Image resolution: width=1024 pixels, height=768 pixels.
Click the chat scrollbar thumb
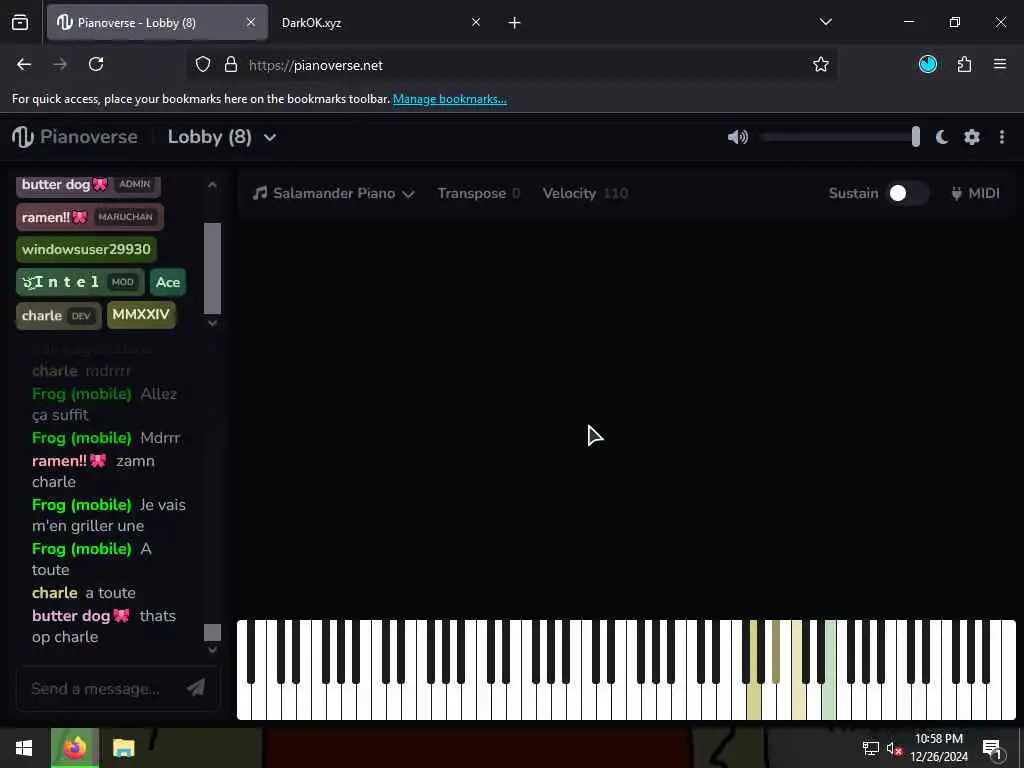coord(212,632)
